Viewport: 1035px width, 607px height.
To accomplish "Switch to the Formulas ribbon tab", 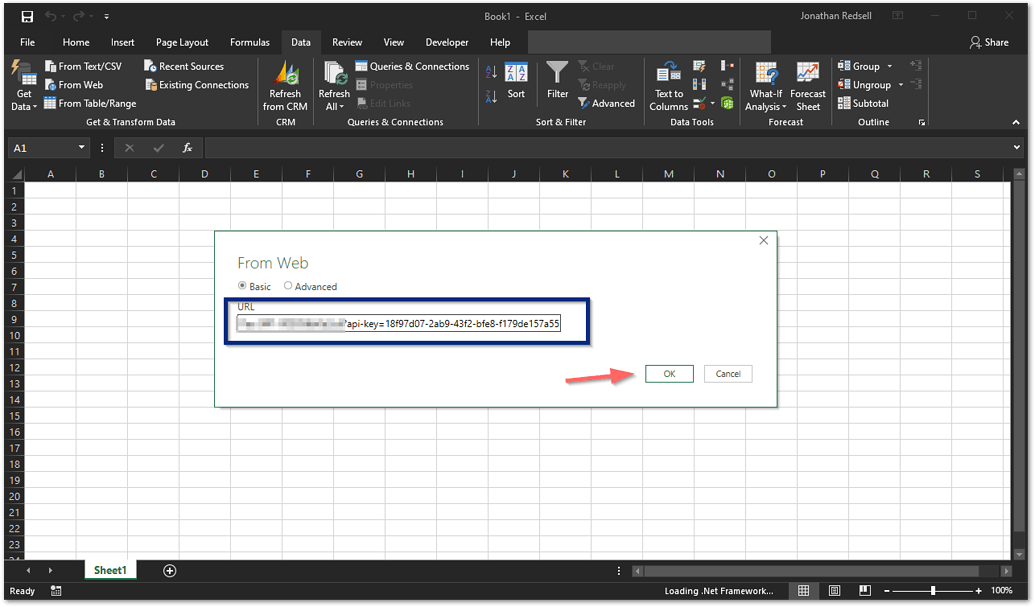I will pos(249,42).
